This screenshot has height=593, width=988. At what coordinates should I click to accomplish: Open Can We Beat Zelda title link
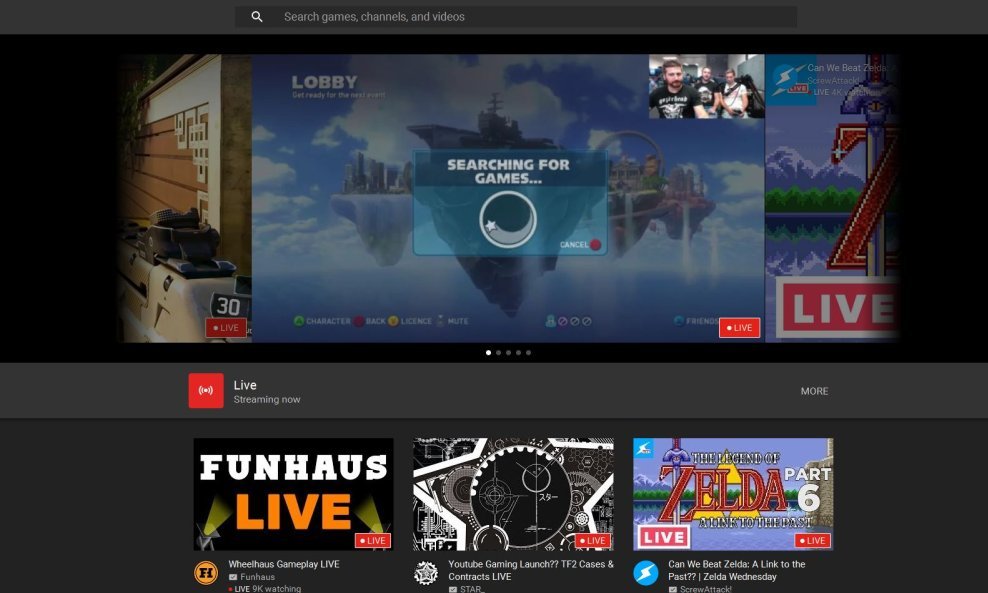pyautogui.click(x=737, y=570)
